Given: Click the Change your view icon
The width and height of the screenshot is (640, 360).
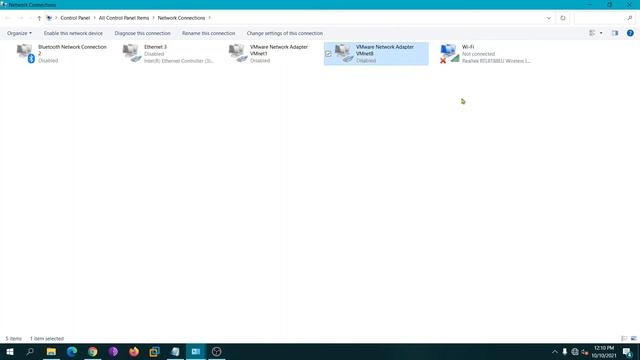Looking at the screenshot, I should pyautogui.click(x=592, y=33).
